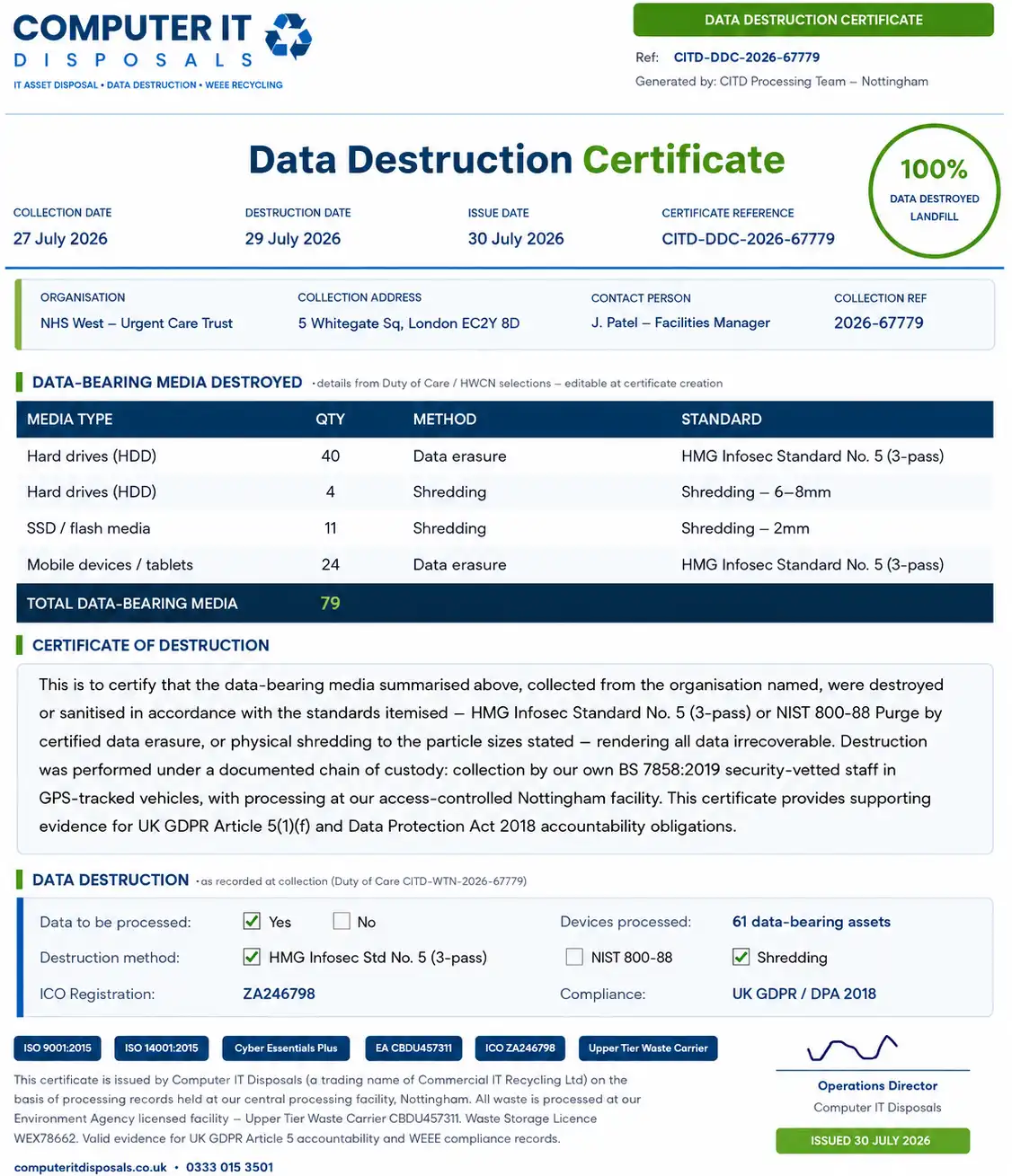
Task: Click the Total Data-Bearing Media label
Action: 132,604
